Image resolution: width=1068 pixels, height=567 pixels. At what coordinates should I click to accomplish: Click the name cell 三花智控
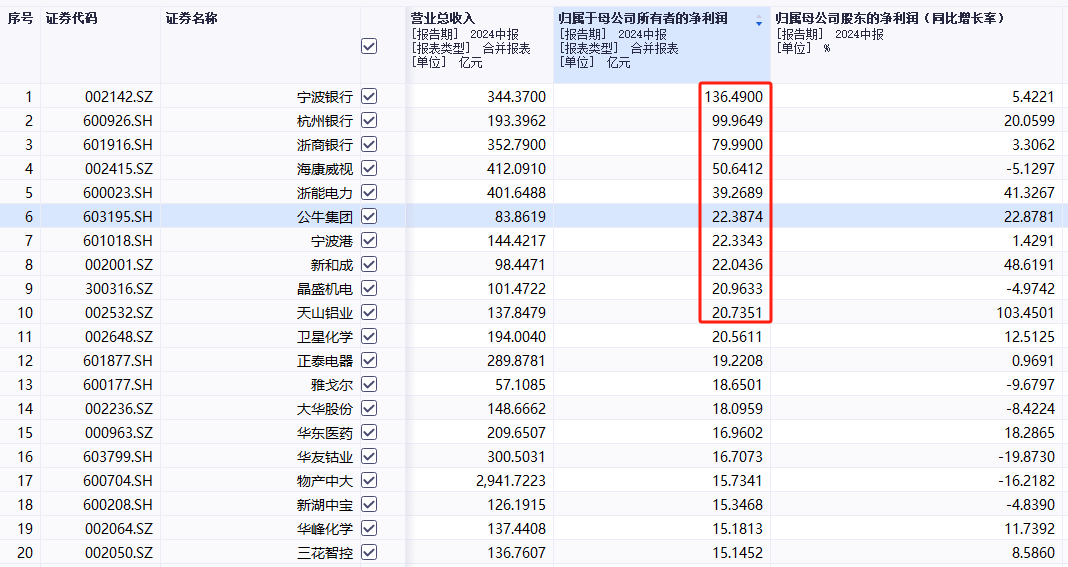point(325,553)
